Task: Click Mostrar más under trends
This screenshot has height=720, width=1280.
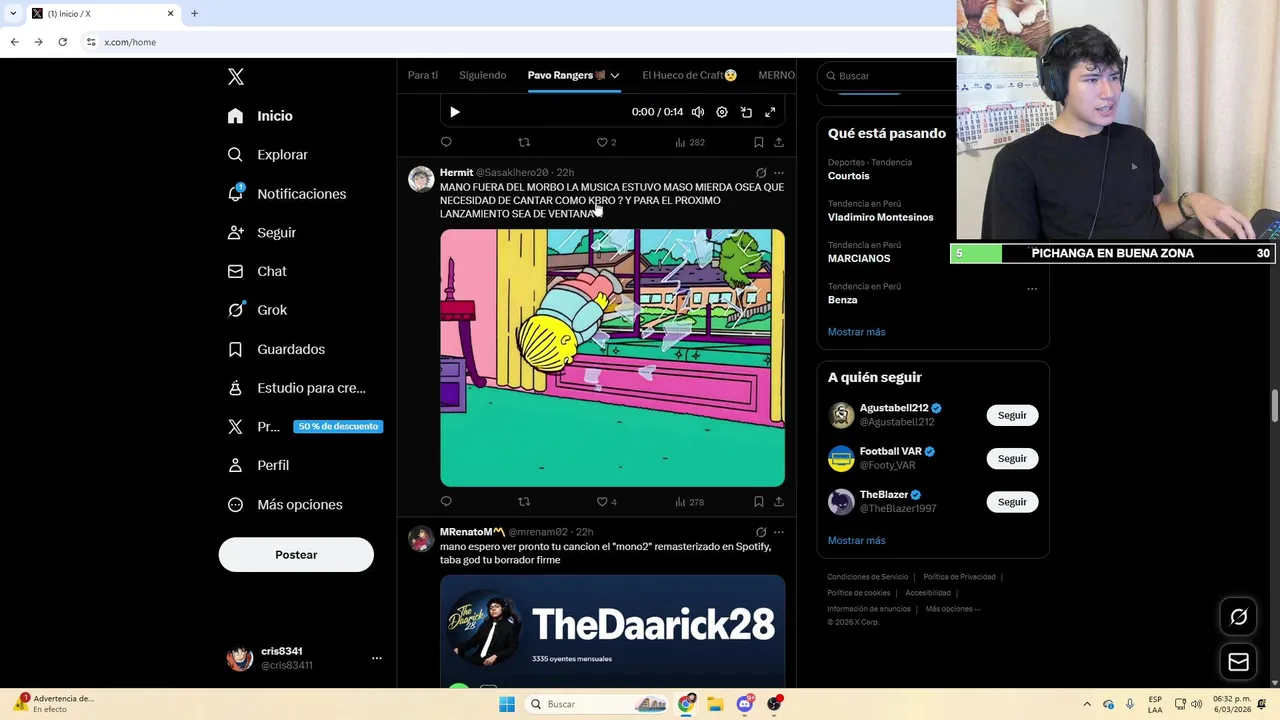Action: click(x=856, y=332)
